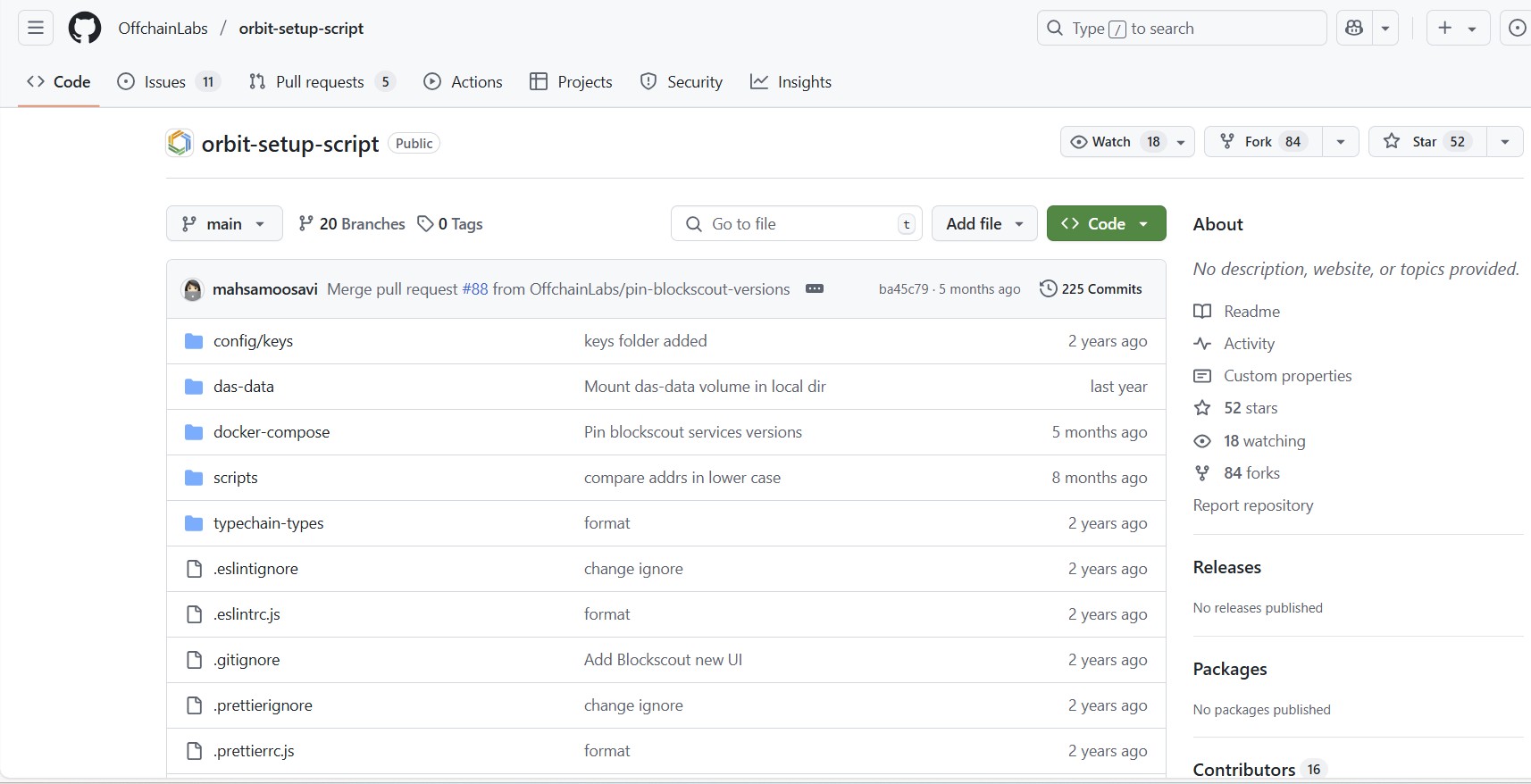Viewport: 1531px width, 784px height.
Task: Click the config/keys folder icon
Action: coord(194,341)
